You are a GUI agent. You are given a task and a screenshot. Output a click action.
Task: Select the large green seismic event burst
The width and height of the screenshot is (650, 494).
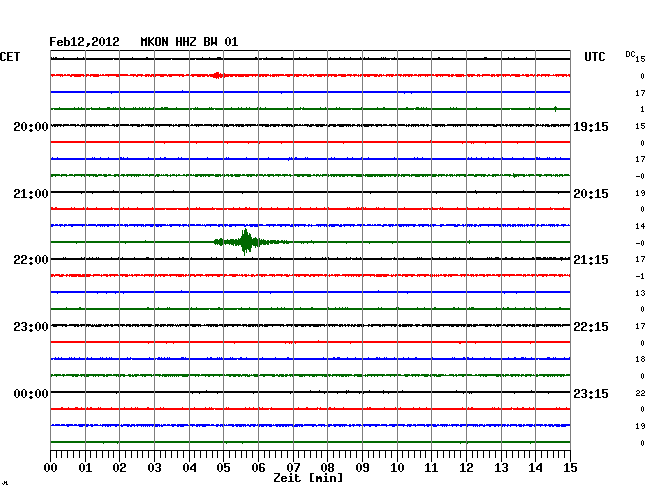point(251,242)
